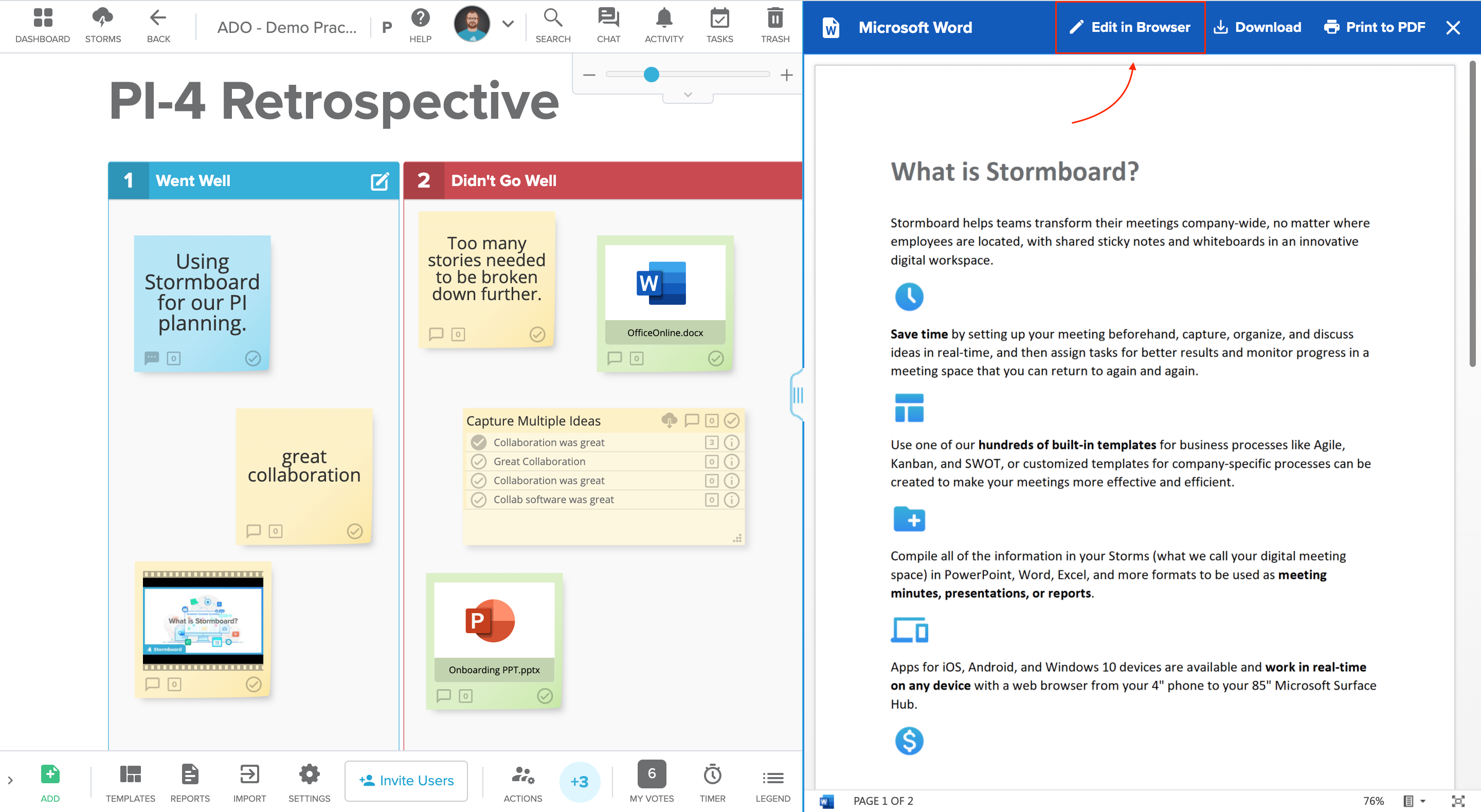Open the Tasks panel

(719, 25)
